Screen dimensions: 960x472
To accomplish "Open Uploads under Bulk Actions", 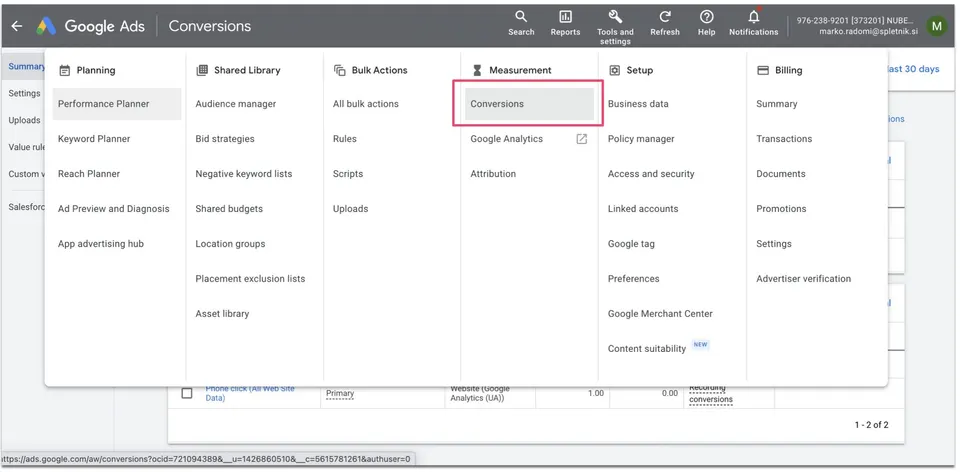I will coord(350,209).
